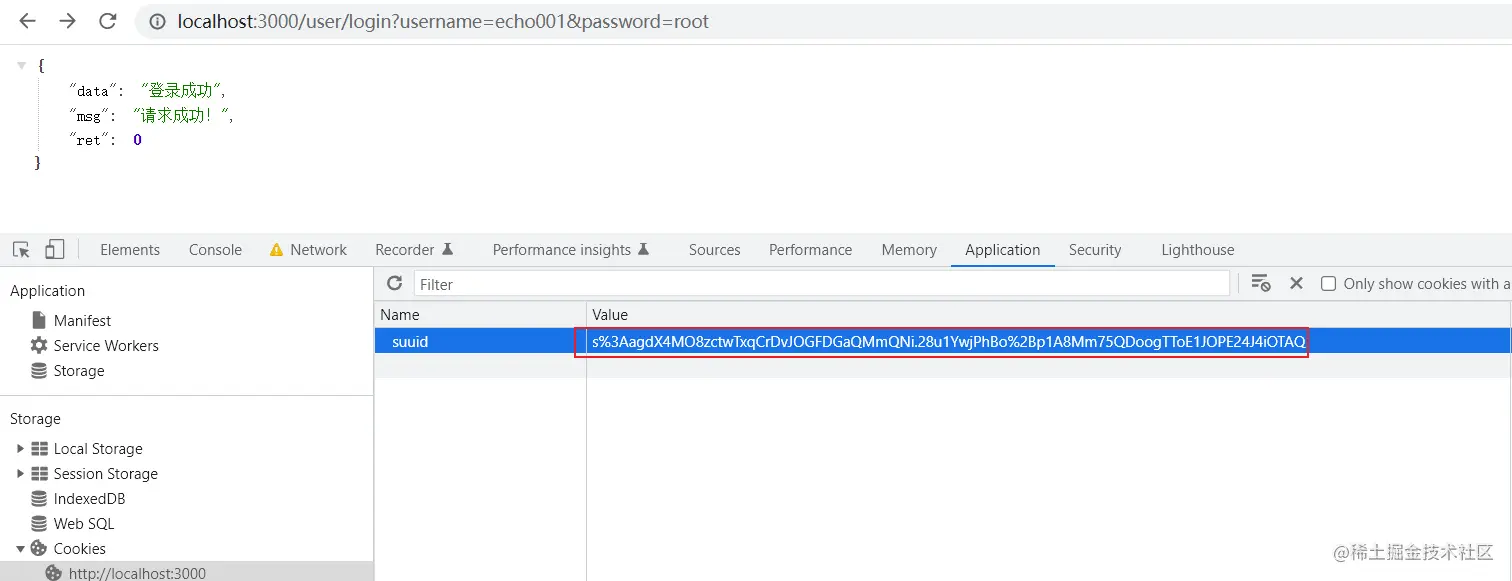Screen dimensions: 1512x581
Task: Toggle the device toolbar icon
Action: (x=55, y=249)
